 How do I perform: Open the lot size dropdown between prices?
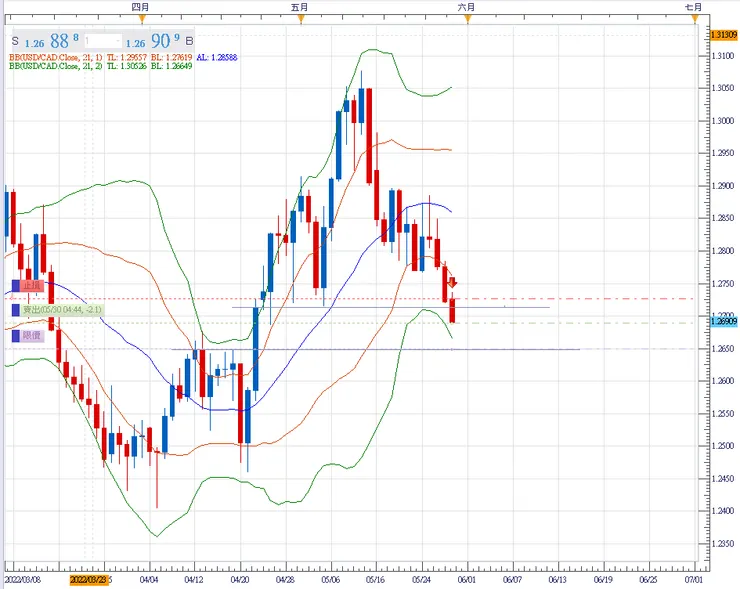point(103,42)
